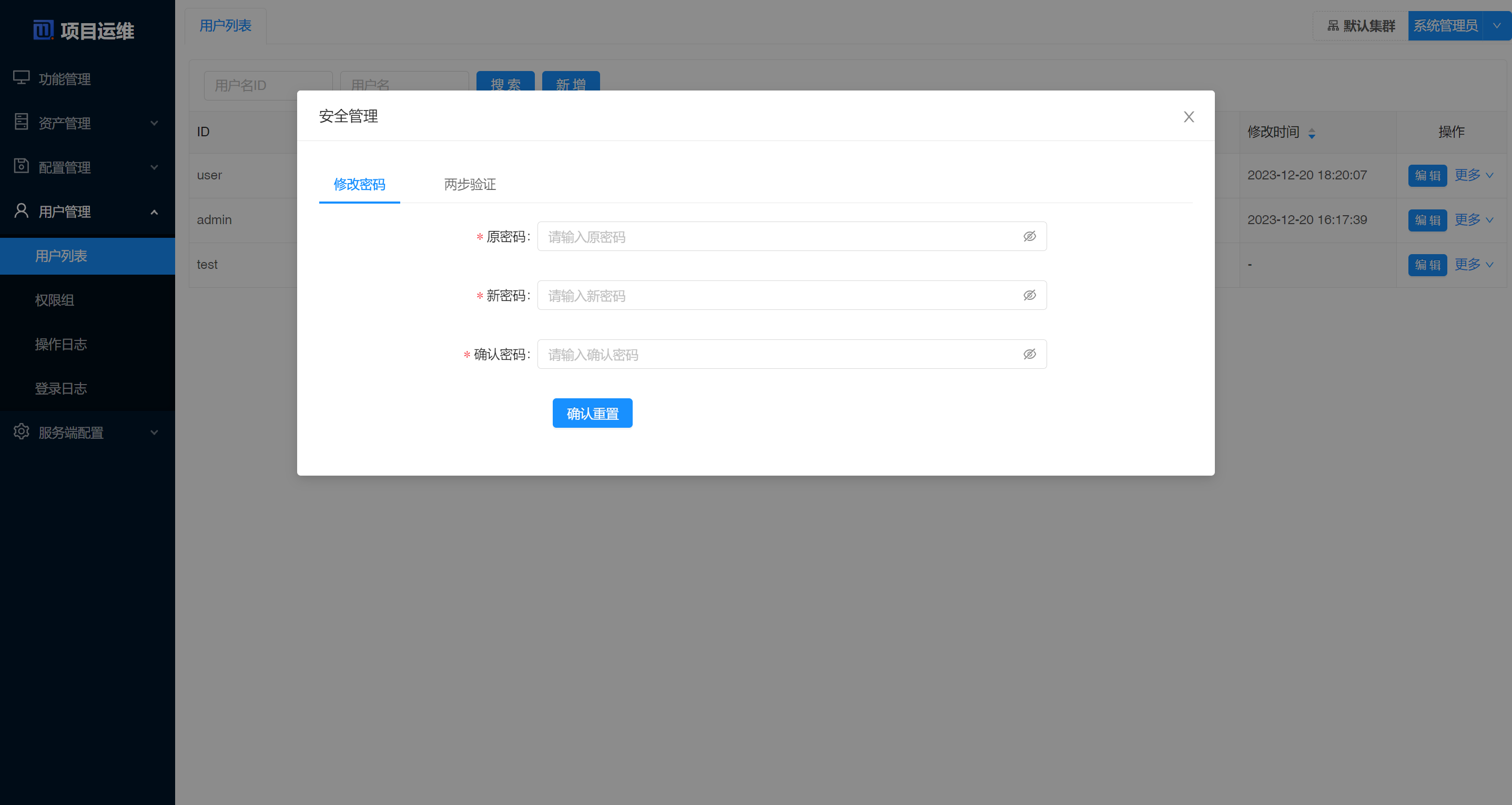The image size is (1512, 805).
Task: Click the 用户管理 person icon
Action: (x=21, y=211)
